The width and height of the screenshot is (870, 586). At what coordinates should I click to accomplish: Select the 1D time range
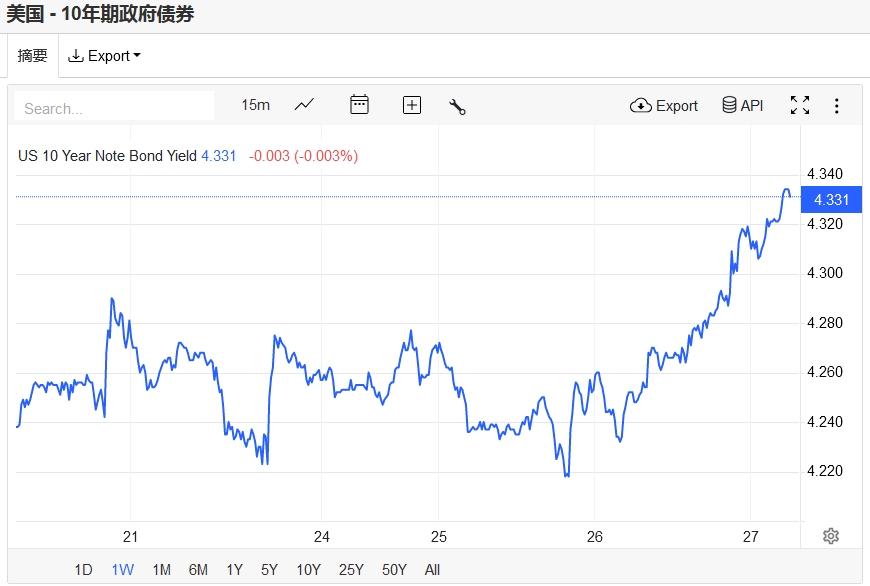tap(83, 569)
